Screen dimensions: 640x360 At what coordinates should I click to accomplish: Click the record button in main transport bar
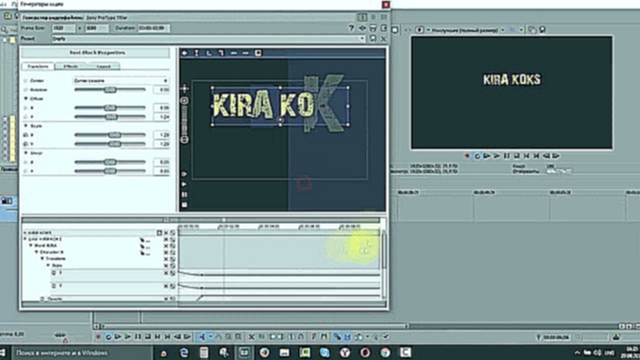98,337
